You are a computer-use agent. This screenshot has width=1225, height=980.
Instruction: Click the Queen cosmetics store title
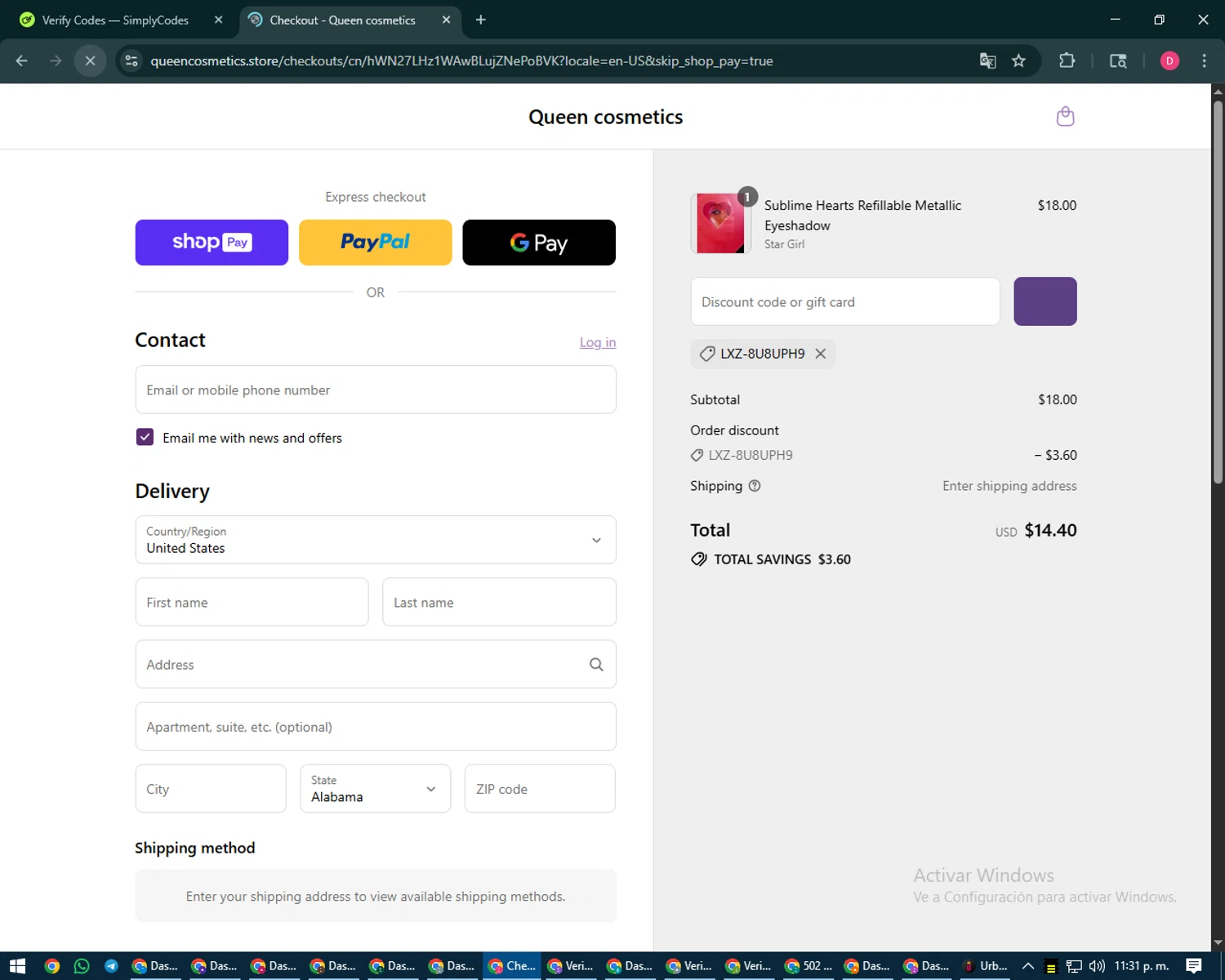coord(605,117)
